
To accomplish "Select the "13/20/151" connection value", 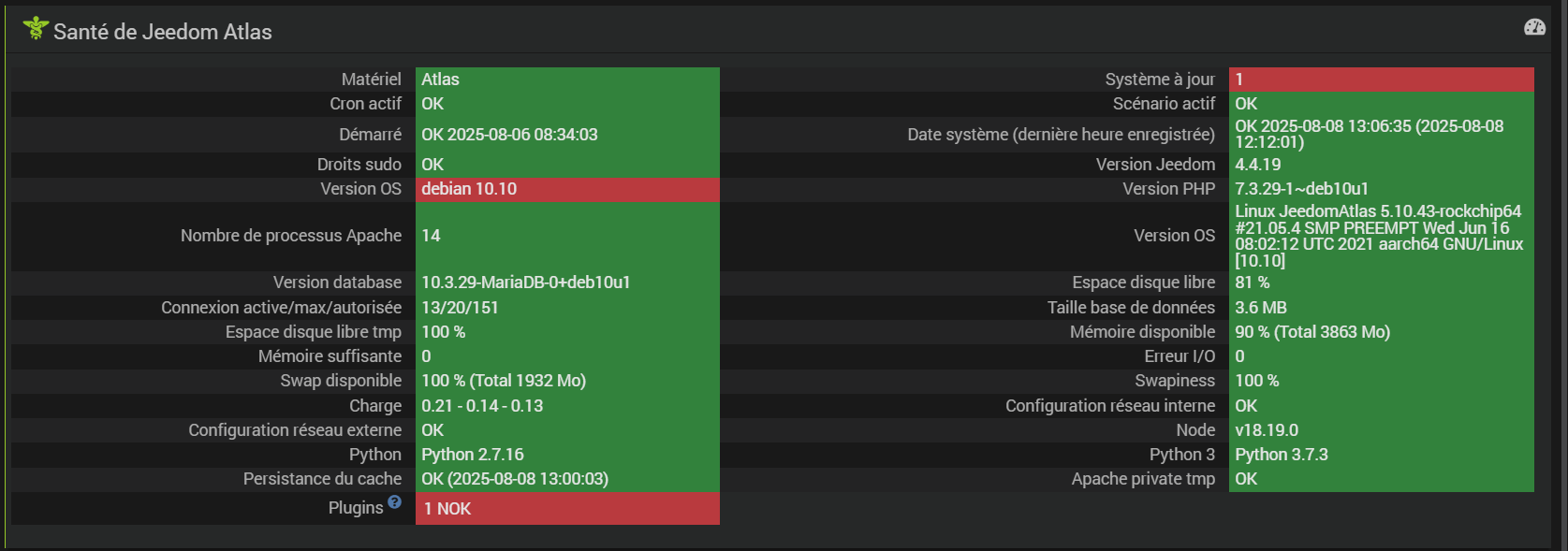I will [460, 308].
